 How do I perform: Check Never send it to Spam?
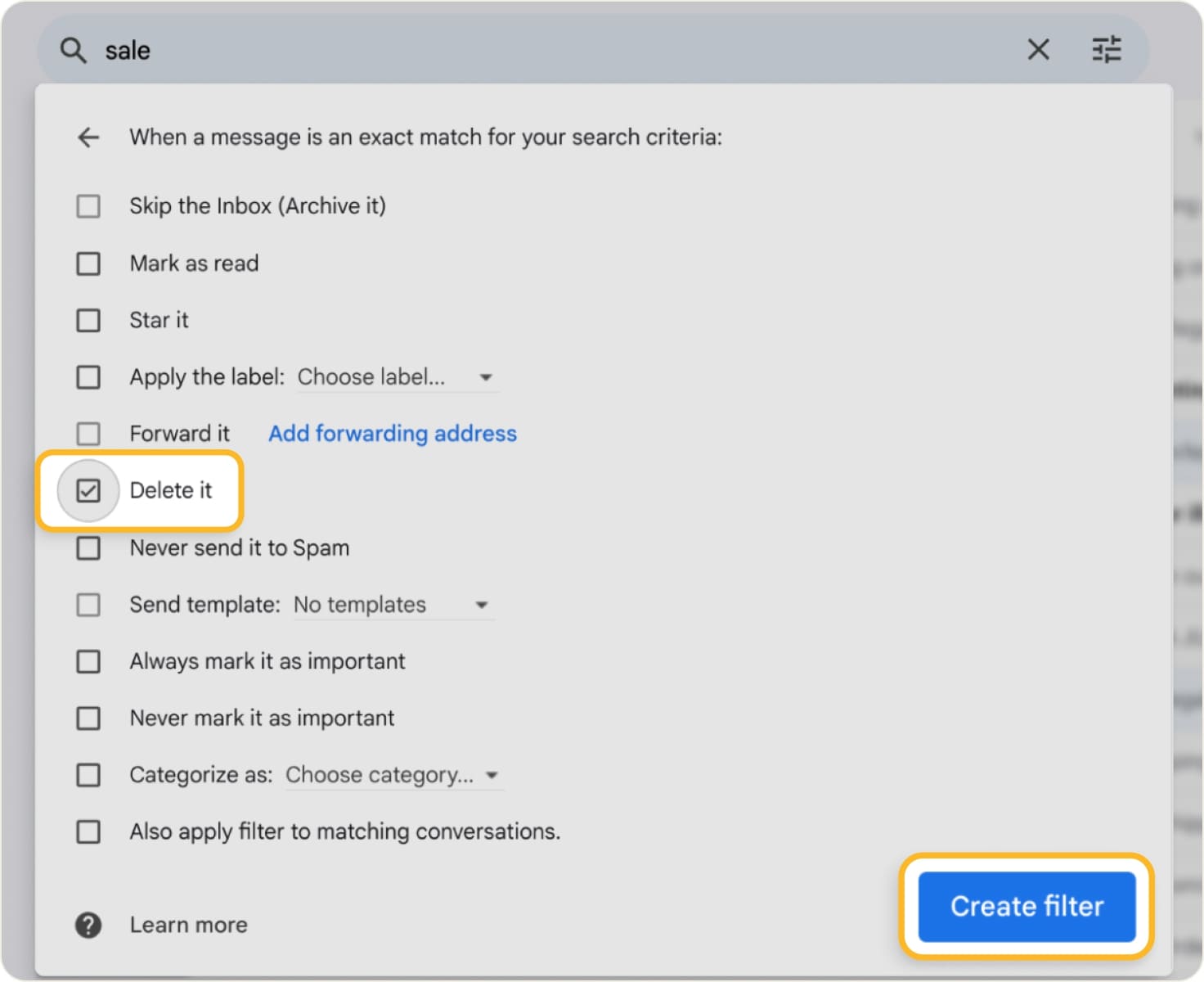[88, 548]
